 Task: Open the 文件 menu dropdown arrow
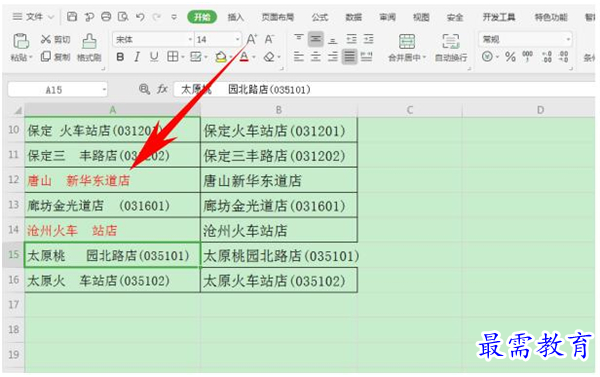tap(51, 17)
